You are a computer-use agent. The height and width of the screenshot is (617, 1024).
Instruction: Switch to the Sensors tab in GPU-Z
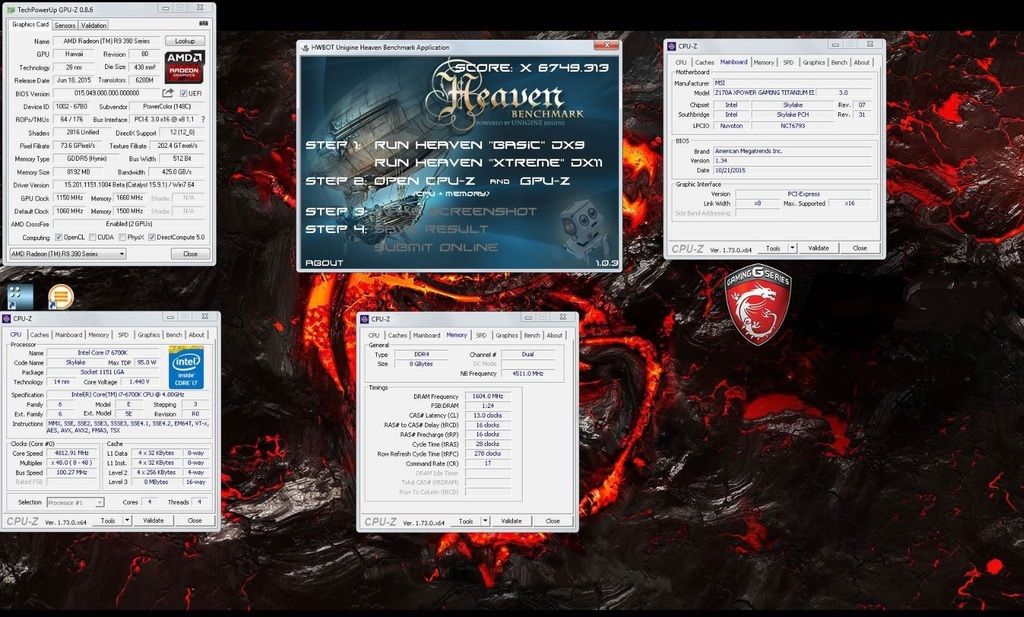65,25
